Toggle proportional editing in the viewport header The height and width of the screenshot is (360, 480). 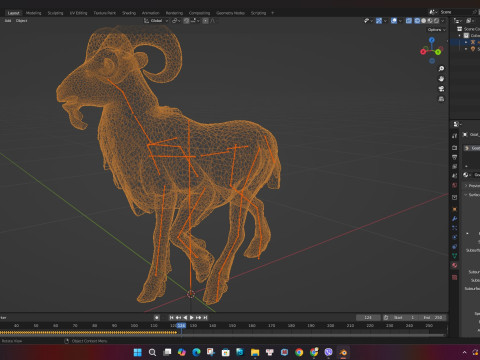point(206,21)
